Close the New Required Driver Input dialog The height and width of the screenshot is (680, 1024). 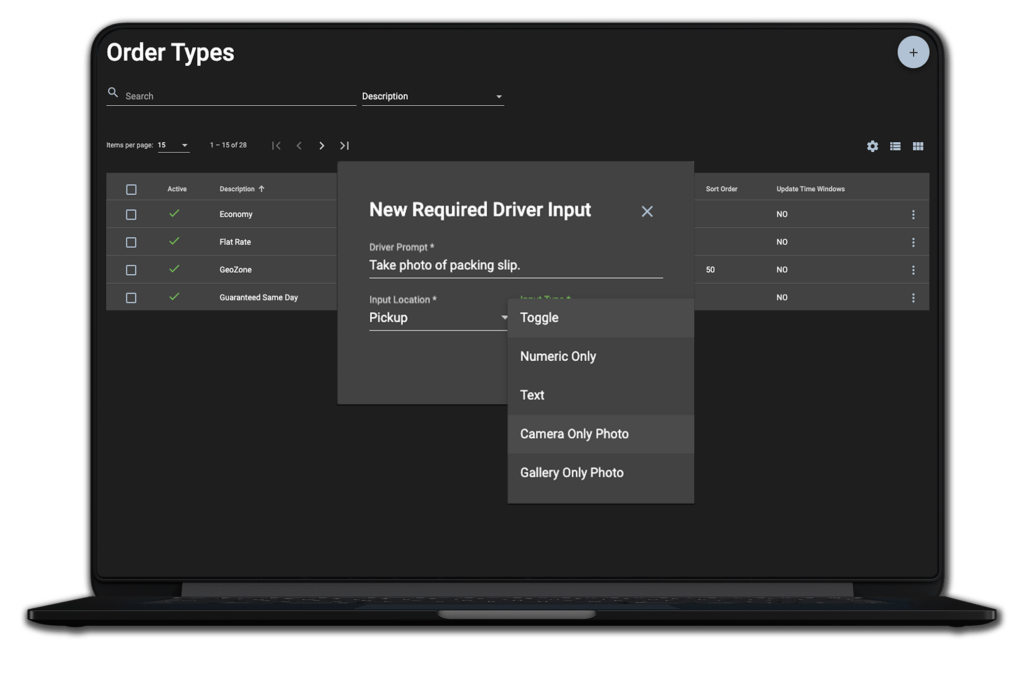click(x=647, y=211)
